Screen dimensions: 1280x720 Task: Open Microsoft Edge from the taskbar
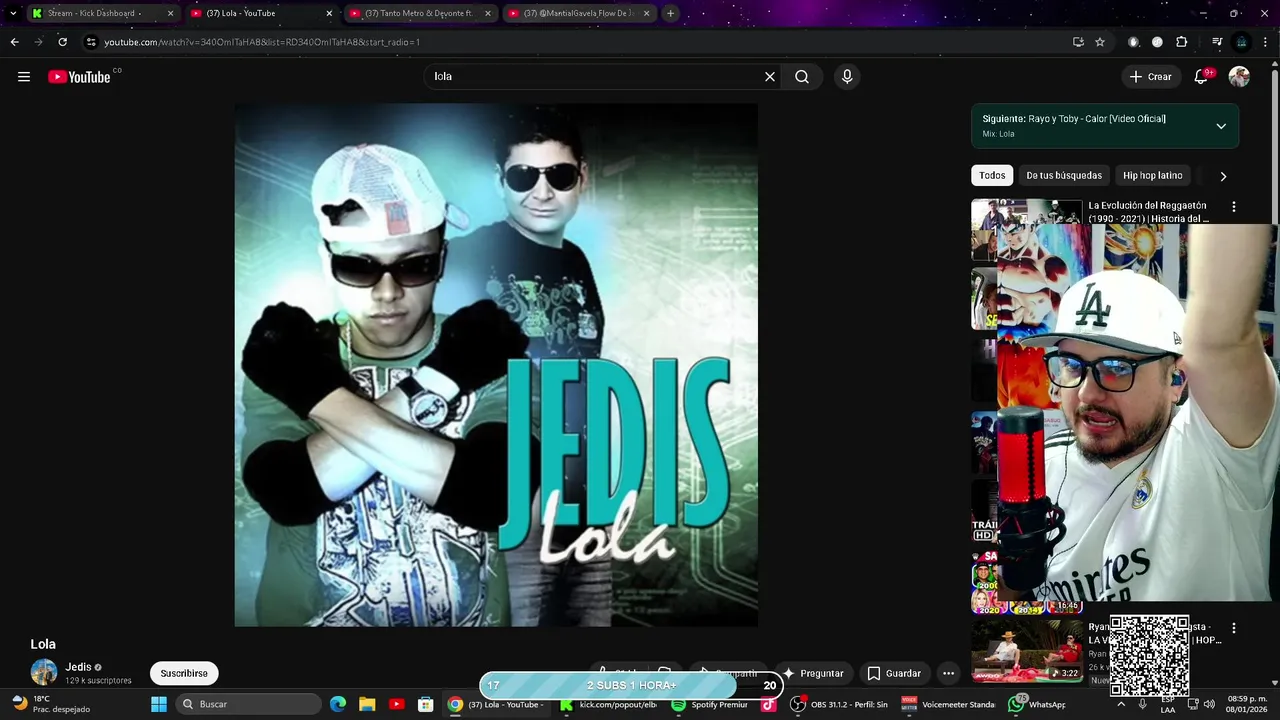pos(338,704)
